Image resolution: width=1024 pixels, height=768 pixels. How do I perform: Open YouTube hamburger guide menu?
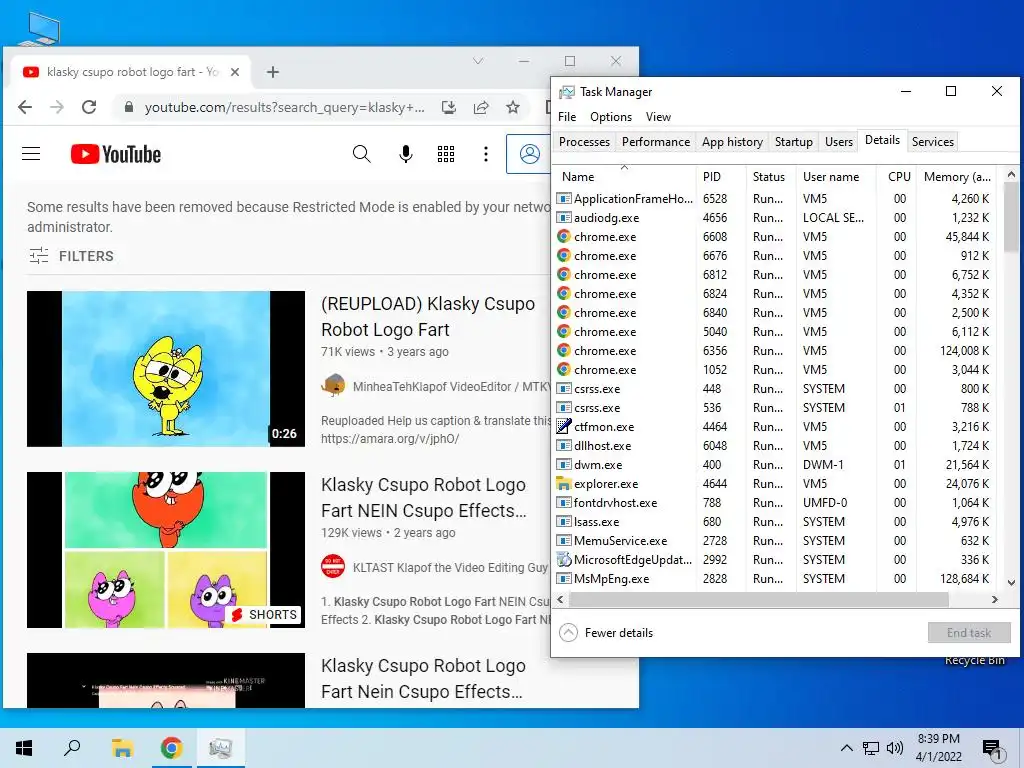[x=31, y=154]
